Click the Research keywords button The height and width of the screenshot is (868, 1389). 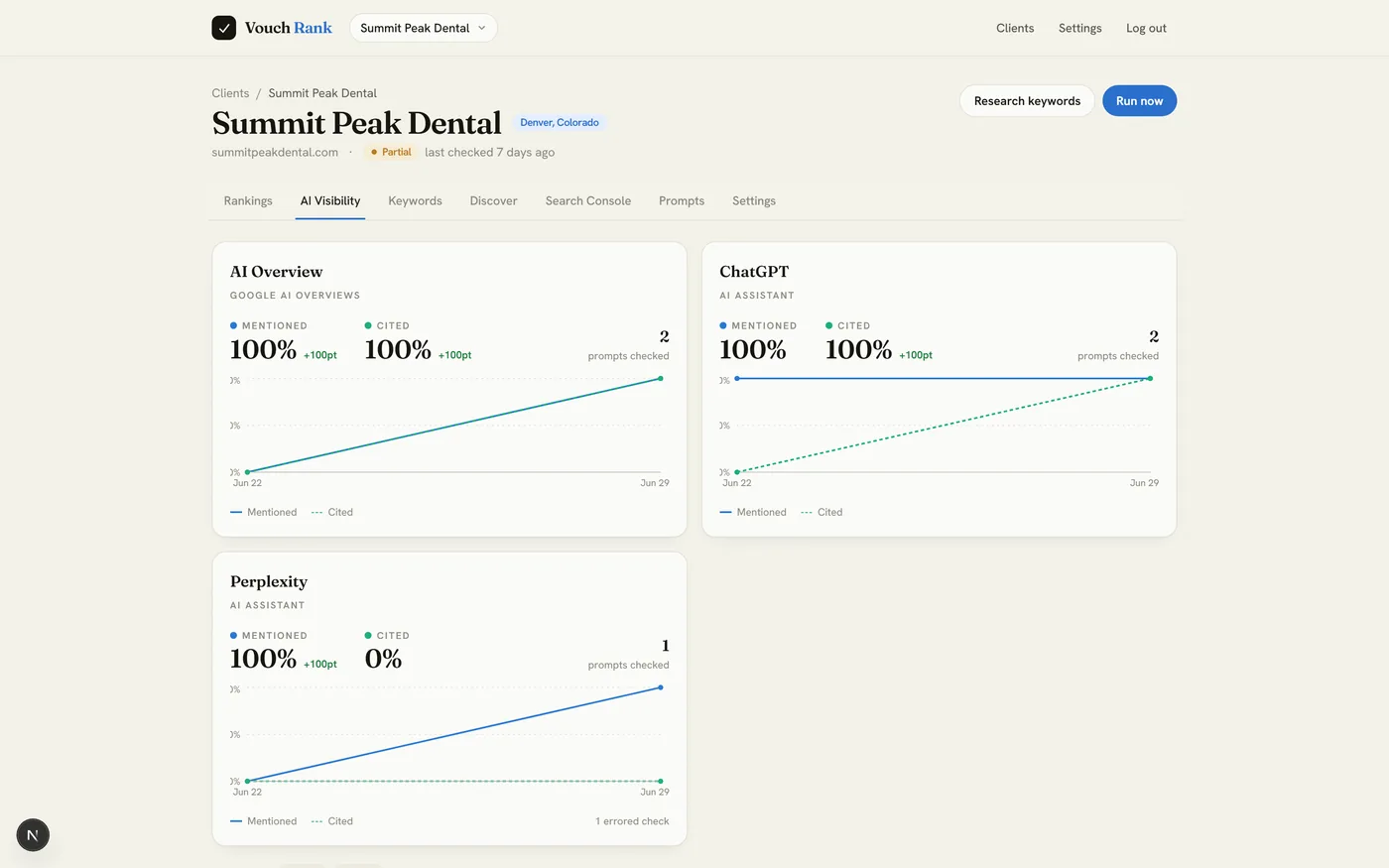point(1027,101)
